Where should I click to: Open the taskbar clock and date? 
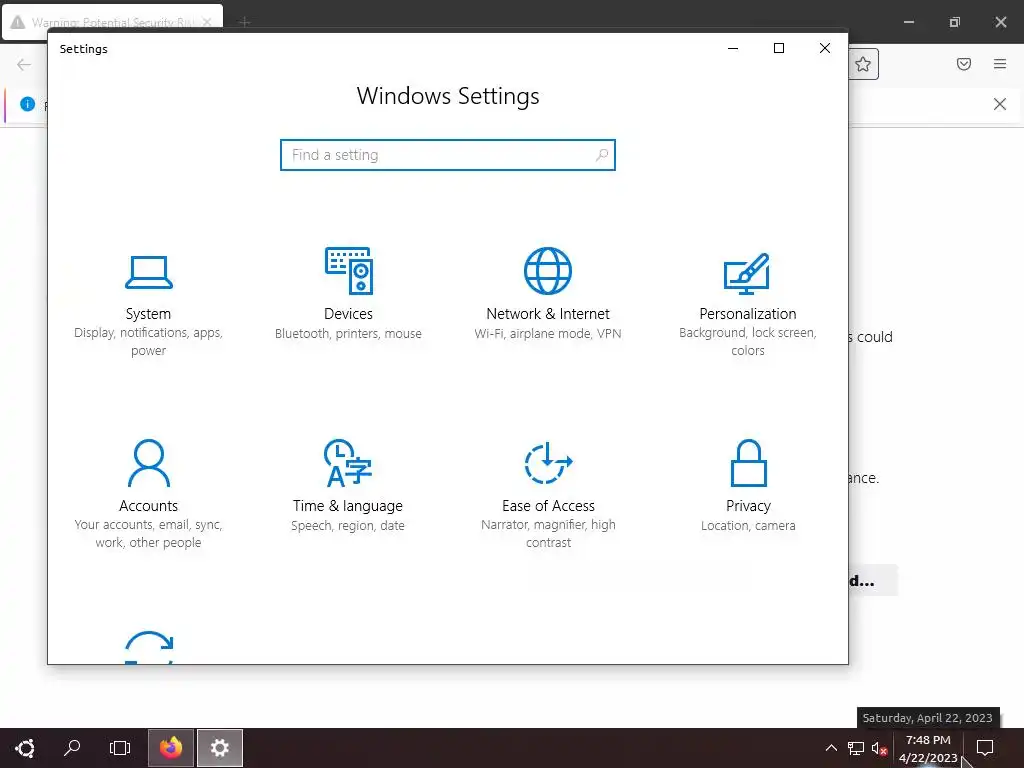coord(928,748)
